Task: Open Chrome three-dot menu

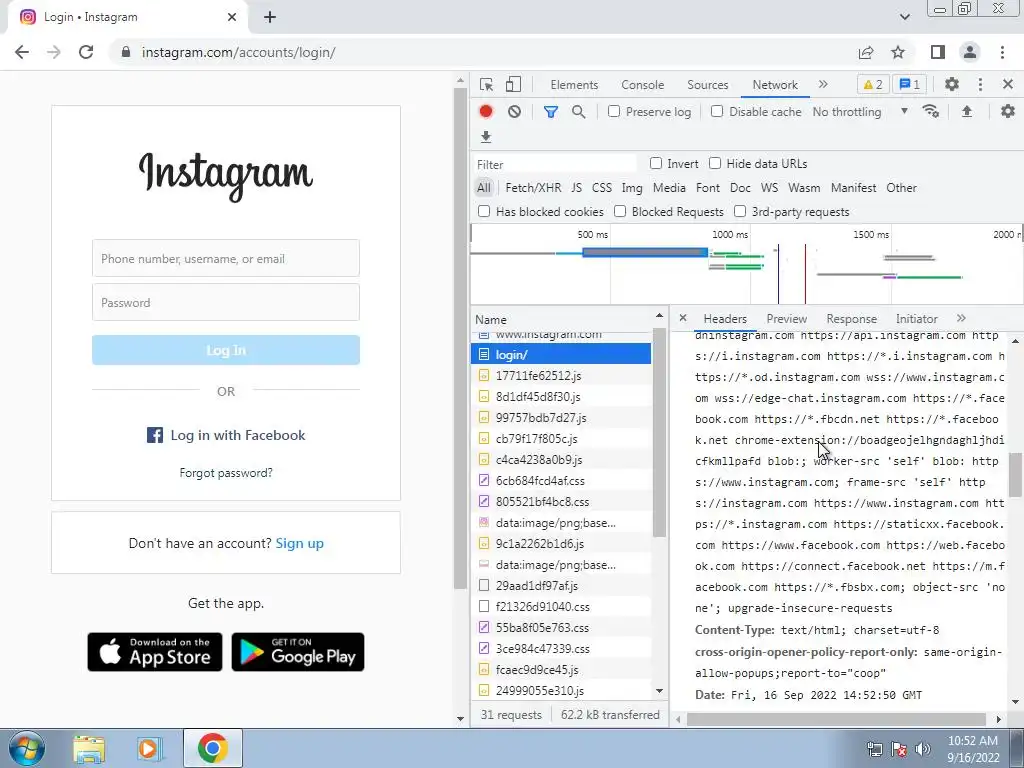Action: click(x=1002, y=52)
